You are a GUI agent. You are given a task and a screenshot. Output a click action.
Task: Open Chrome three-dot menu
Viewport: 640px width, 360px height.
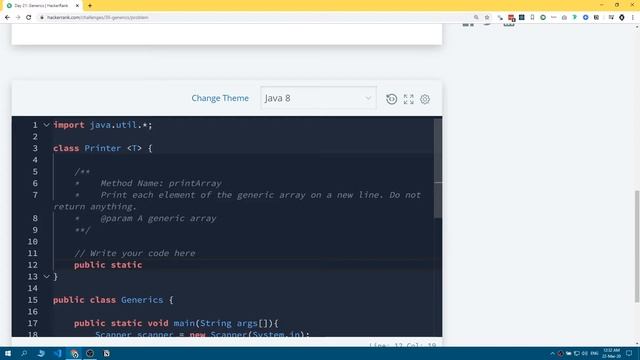633,18
